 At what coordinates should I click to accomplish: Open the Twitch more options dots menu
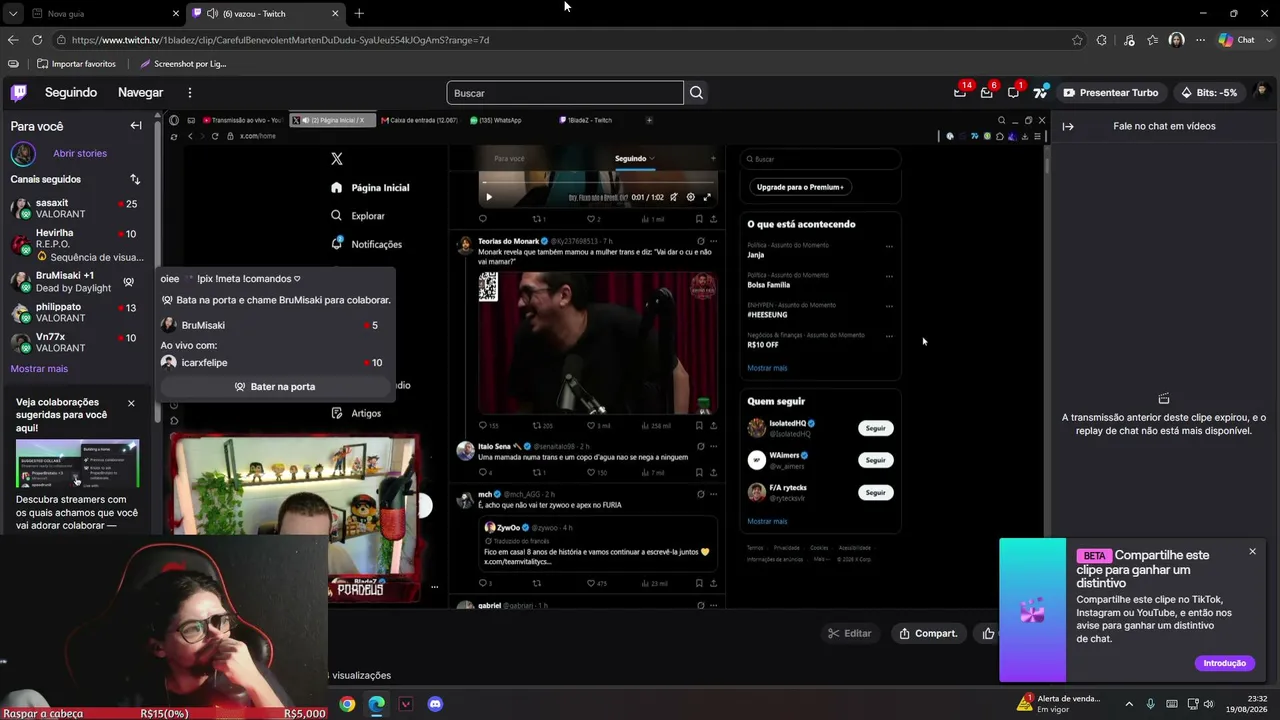(x=190, y=93)
